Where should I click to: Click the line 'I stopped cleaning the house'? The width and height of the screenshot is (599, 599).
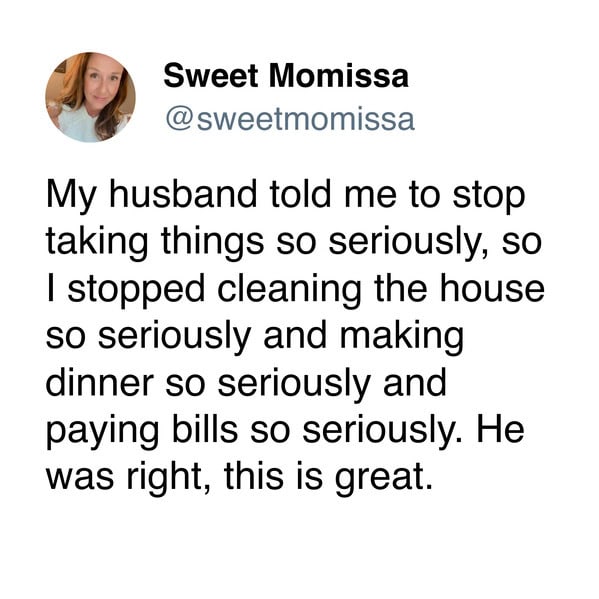click(x=296, y=290)
